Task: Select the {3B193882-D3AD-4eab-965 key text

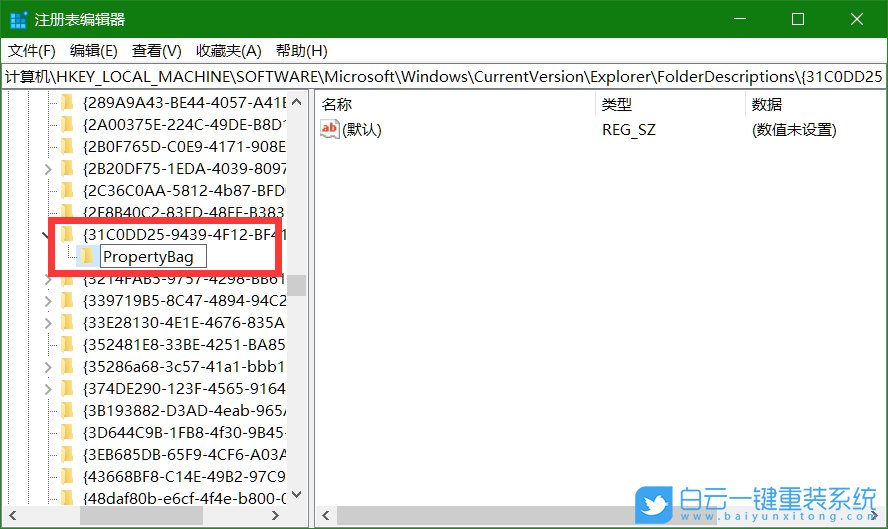Action: pos(185,411)
